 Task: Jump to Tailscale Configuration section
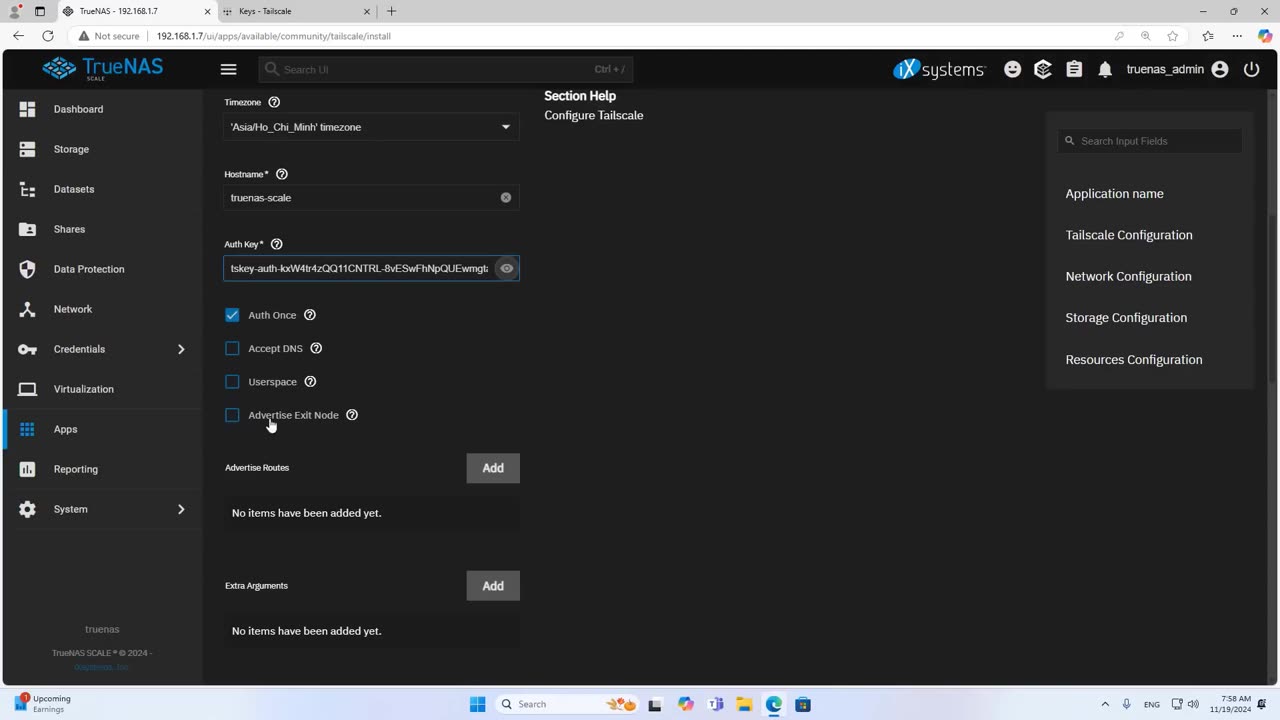tap(1129, 235)
